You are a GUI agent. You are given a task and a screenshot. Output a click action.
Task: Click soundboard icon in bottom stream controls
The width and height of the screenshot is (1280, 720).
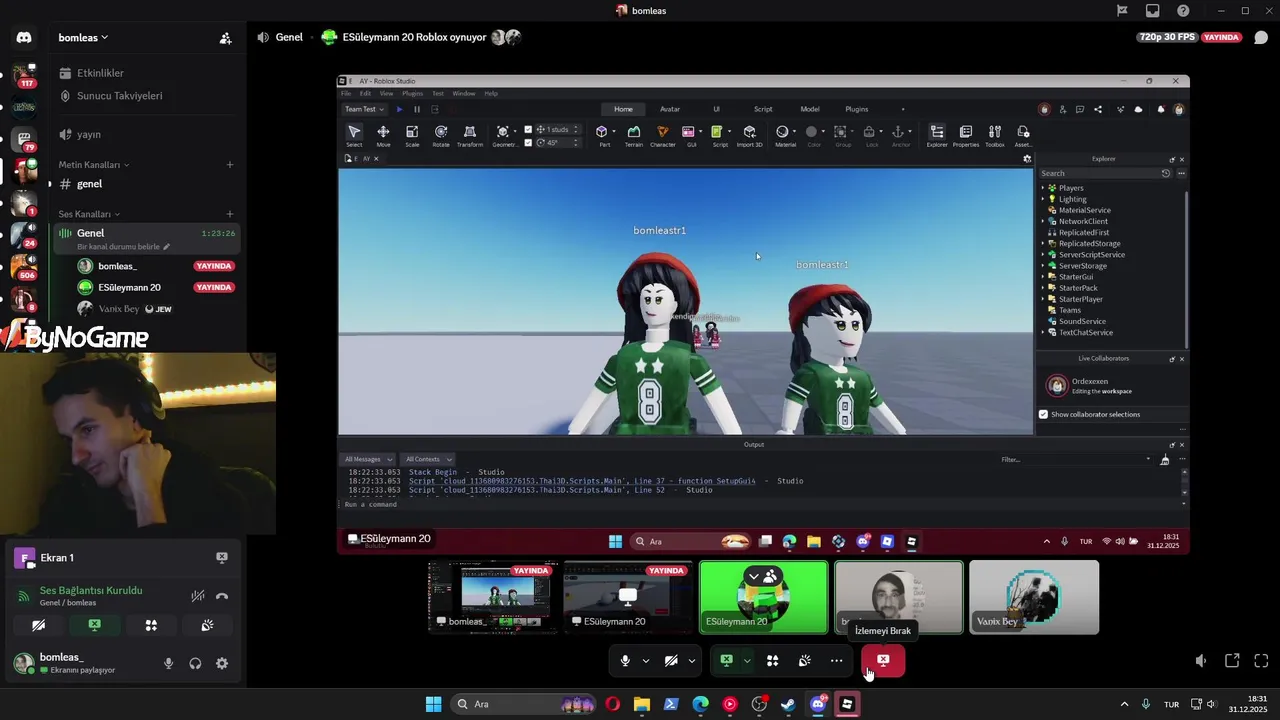coord(805,661)
